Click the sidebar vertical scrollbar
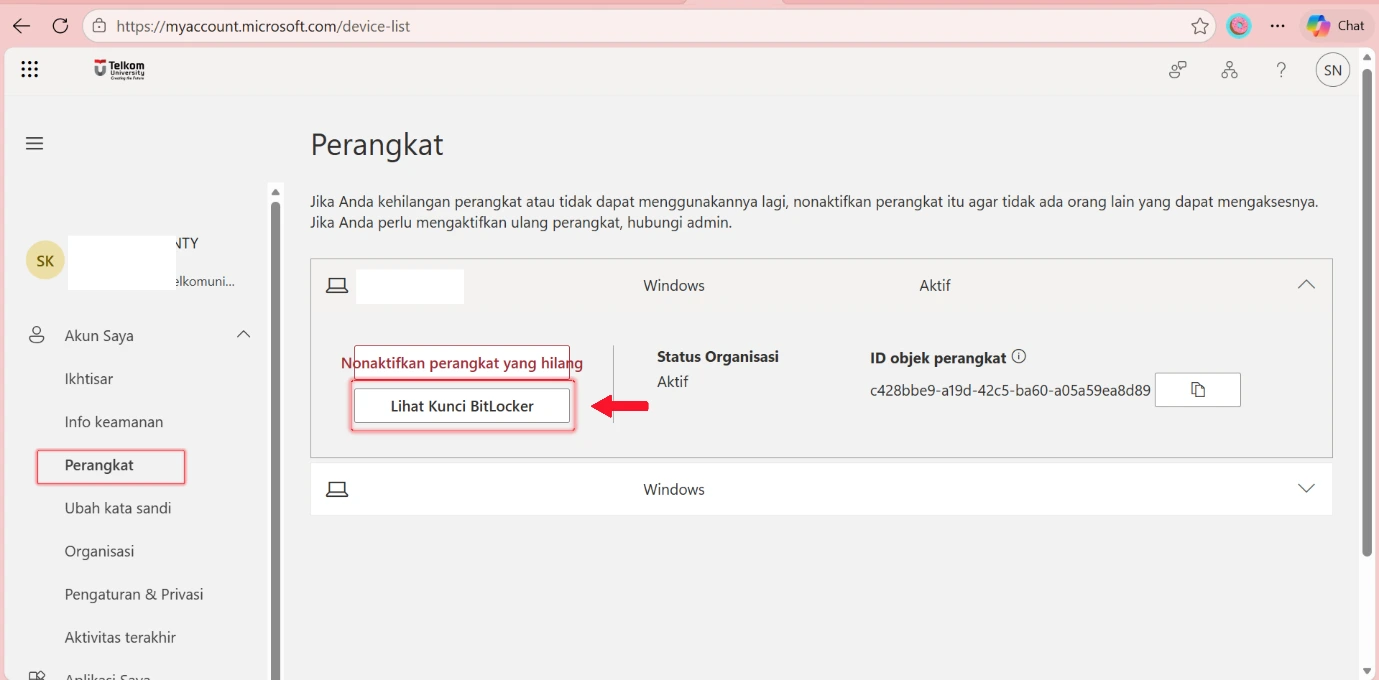This screenshot has height=680, width=1379. coord(276,440)
